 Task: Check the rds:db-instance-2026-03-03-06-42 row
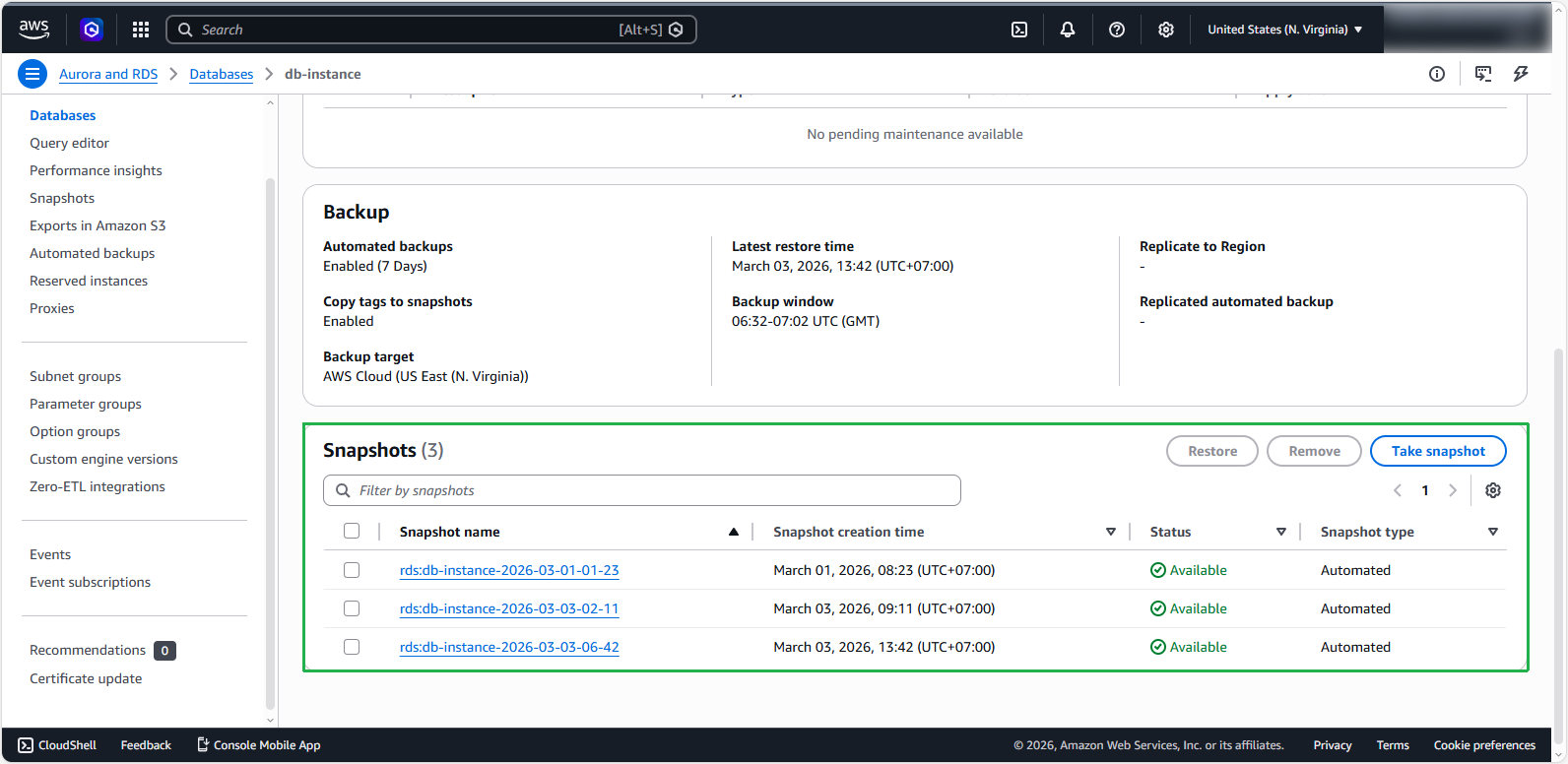pos(352,647)
